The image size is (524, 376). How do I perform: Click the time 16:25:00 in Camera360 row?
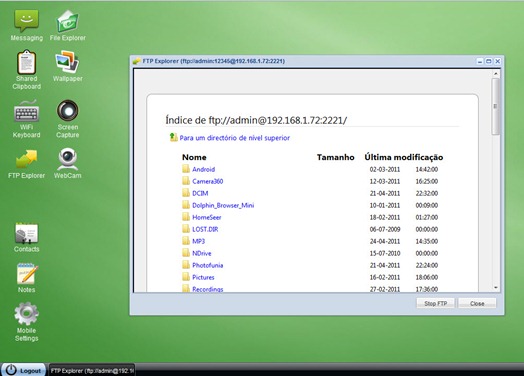(x=427, y=181)
